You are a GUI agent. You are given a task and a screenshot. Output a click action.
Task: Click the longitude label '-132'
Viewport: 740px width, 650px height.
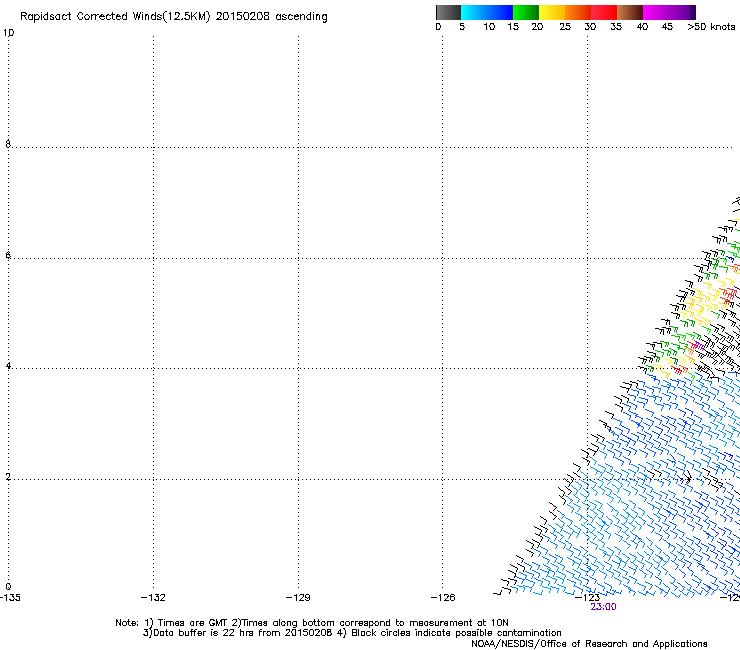(153, 598)
